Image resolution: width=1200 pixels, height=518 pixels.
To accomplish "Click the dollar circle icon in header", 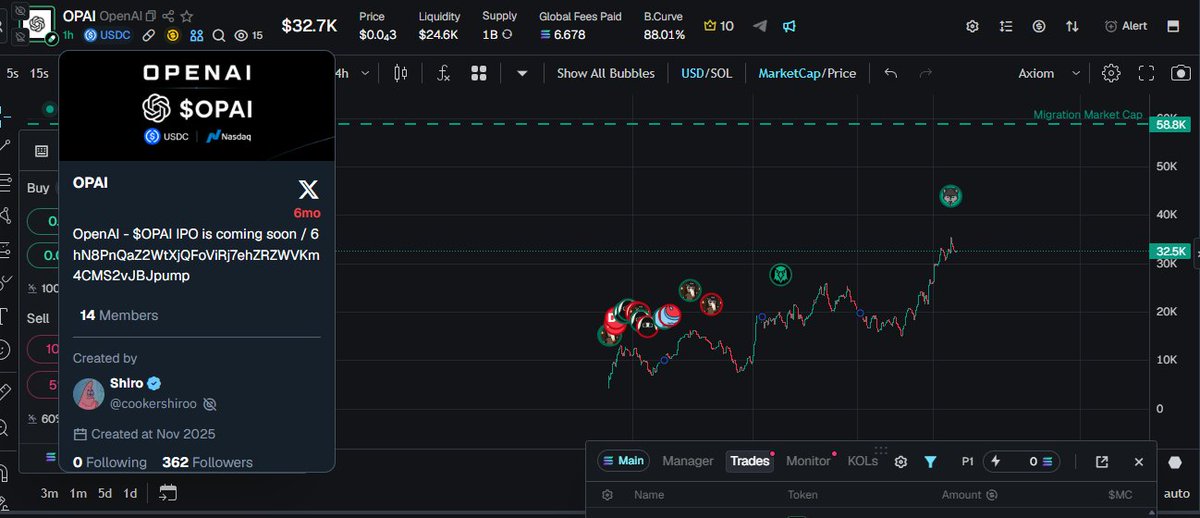I will (1039, 26).
